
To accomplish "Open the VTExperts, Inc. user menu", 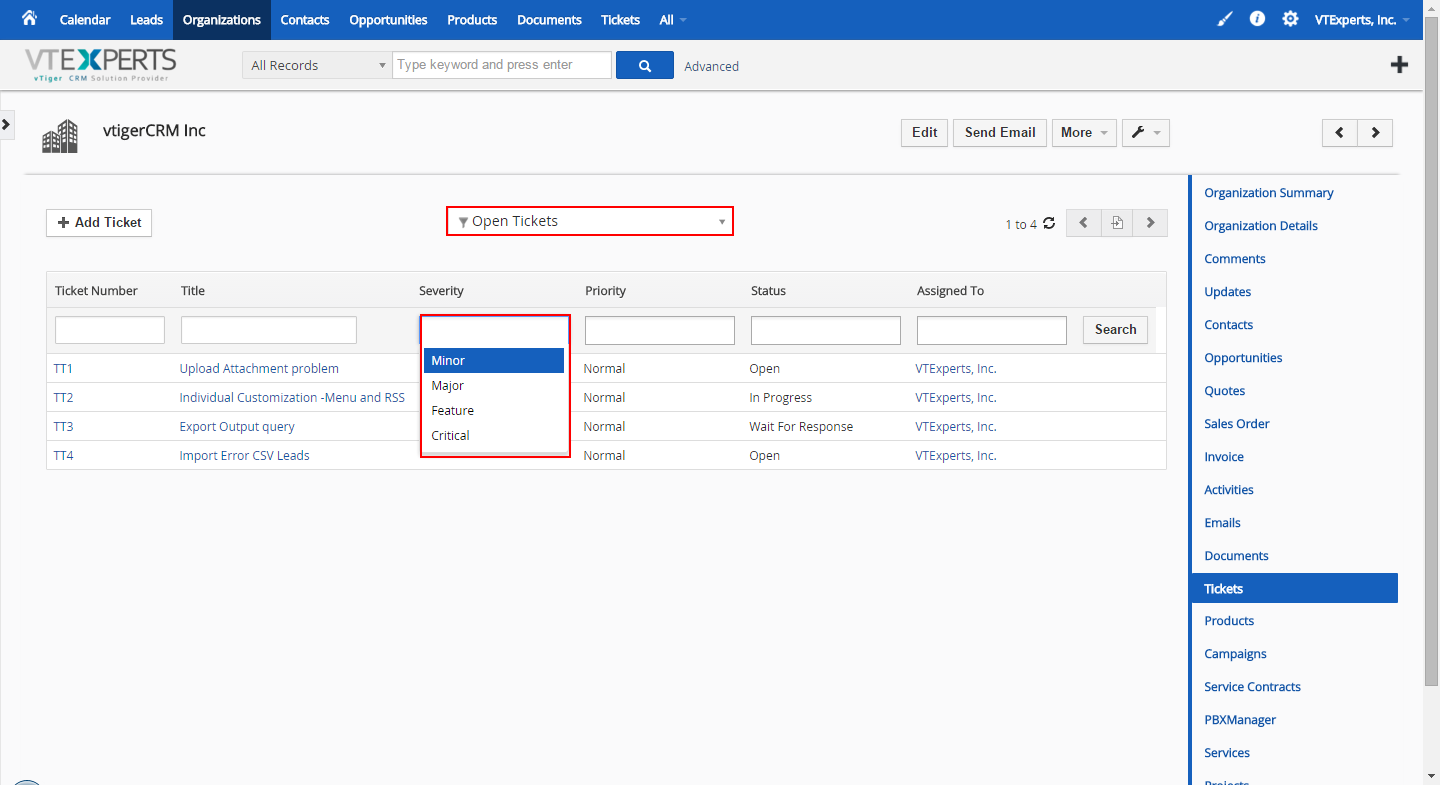I will click(x=1362, y=20).
